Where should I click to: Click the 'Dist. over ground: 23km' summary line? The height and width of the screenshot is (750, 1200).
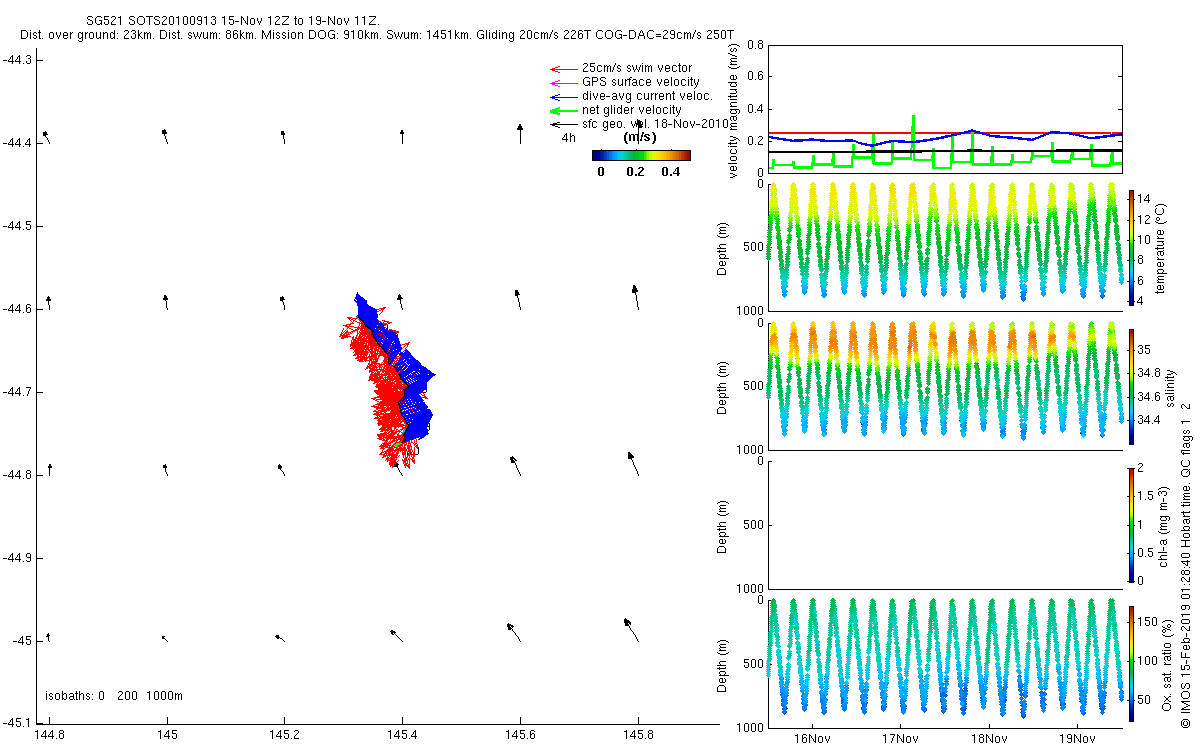(x=377, y=35)
